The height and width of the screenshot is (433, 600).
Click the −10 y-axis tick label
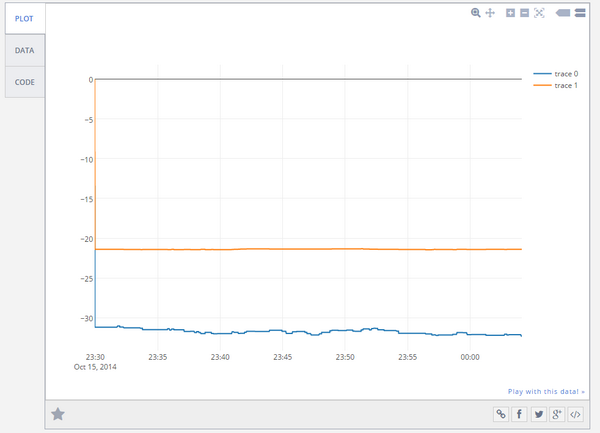pos(87,160)
